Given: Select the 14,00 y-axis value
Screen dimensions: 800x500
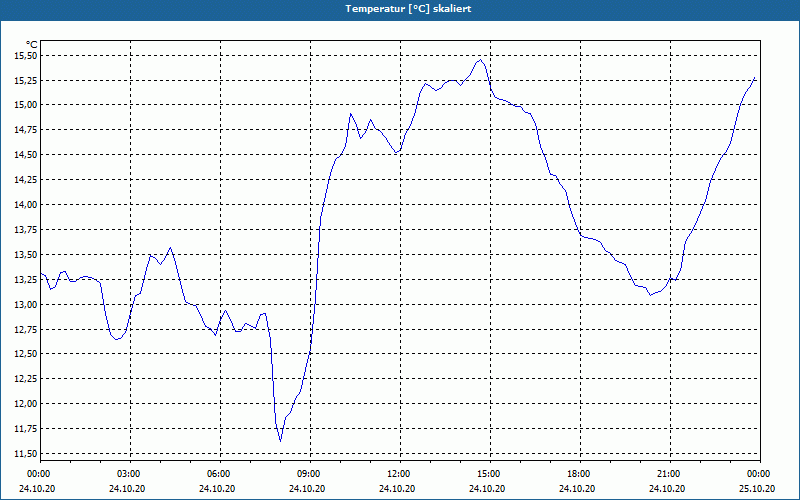Looking at the screenshot, I should (x=26, y=205).
